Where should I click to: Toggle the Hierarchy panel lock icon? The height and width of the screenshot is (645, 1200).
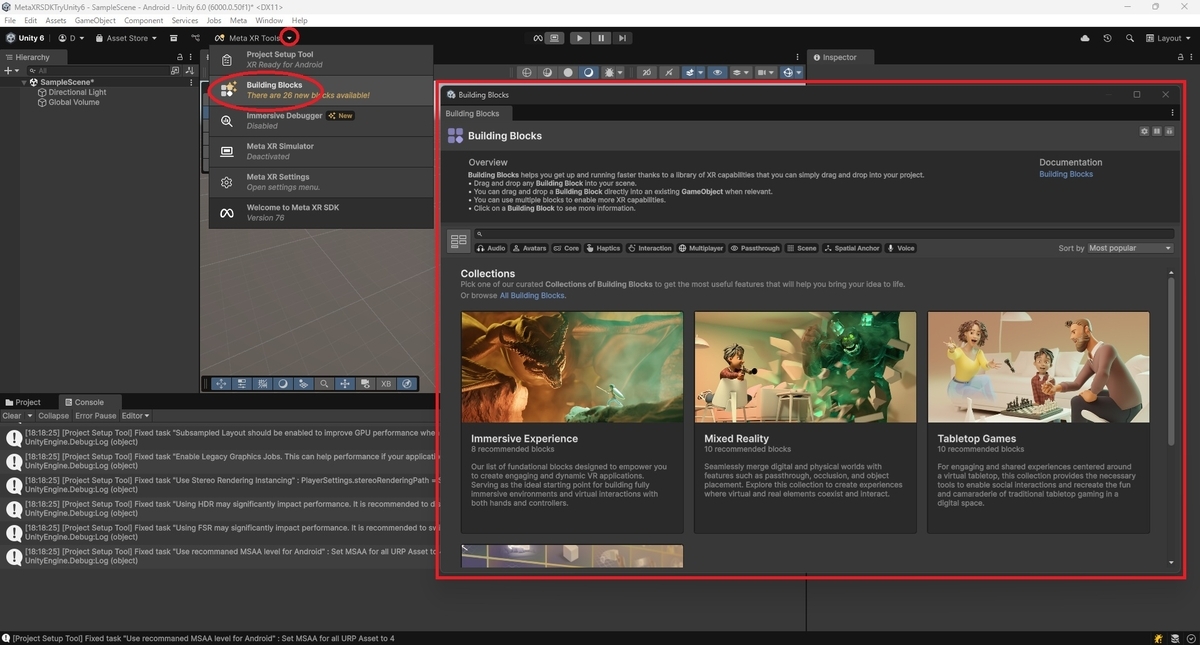tap(182, 57)
